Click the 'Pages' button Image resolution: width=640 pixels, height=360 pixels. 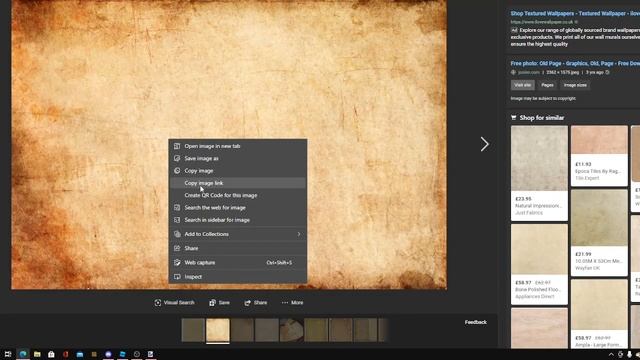coord(547,85)
